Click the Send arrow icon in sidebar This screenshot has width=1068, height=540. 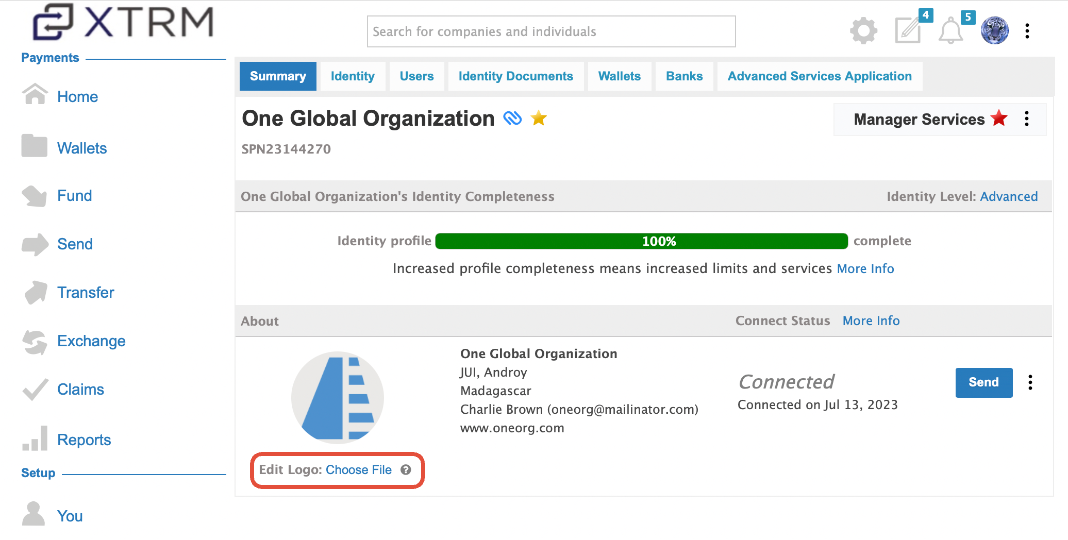(35, 244)
